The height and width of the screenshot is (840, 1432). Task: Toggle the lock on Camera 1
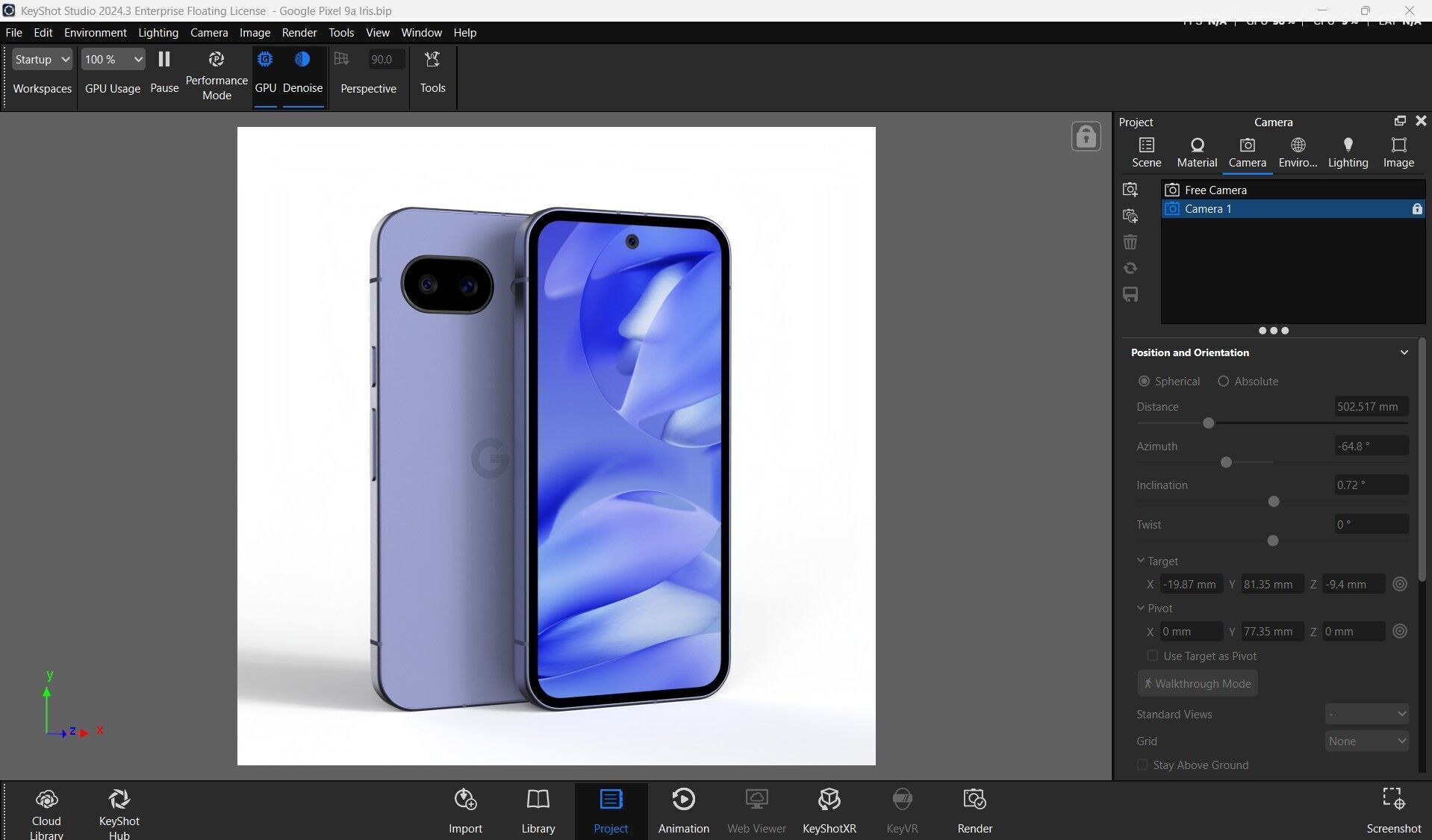[1416, 209]
